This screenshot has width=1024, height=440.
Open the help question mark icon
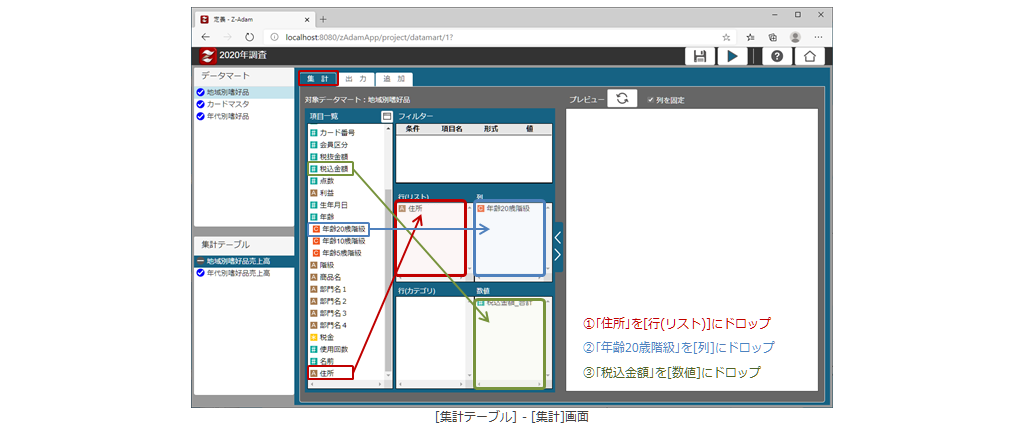[x=776, y=56]
